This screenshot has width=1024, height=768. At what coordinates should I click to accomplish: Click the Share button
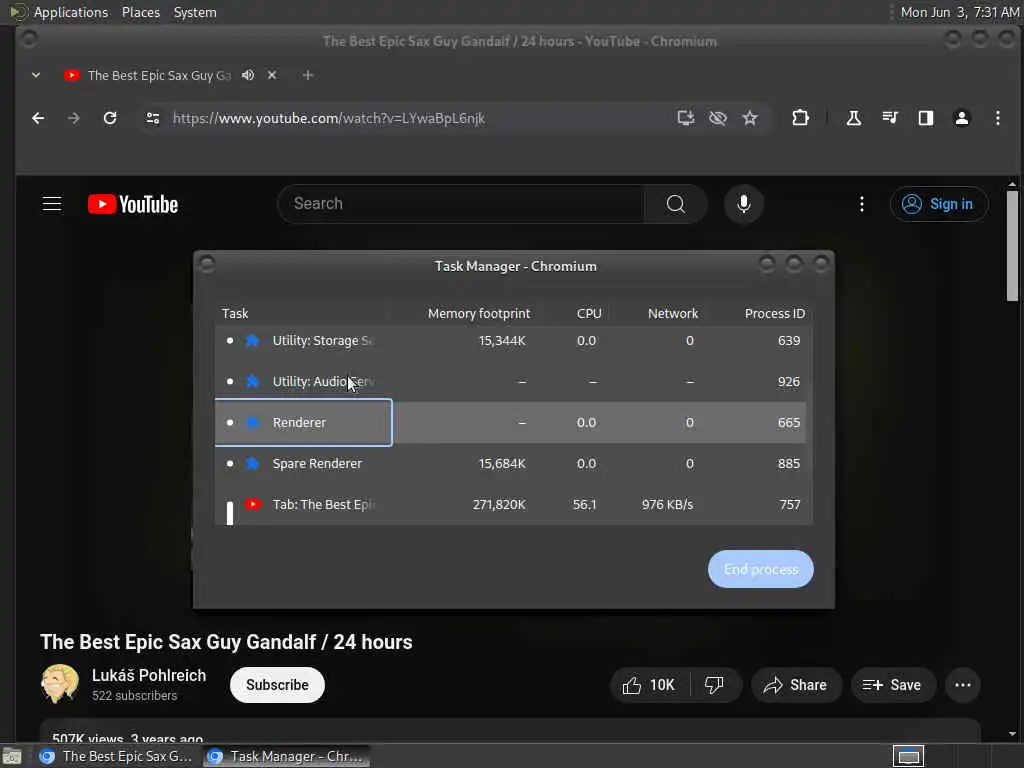(795, 685)
